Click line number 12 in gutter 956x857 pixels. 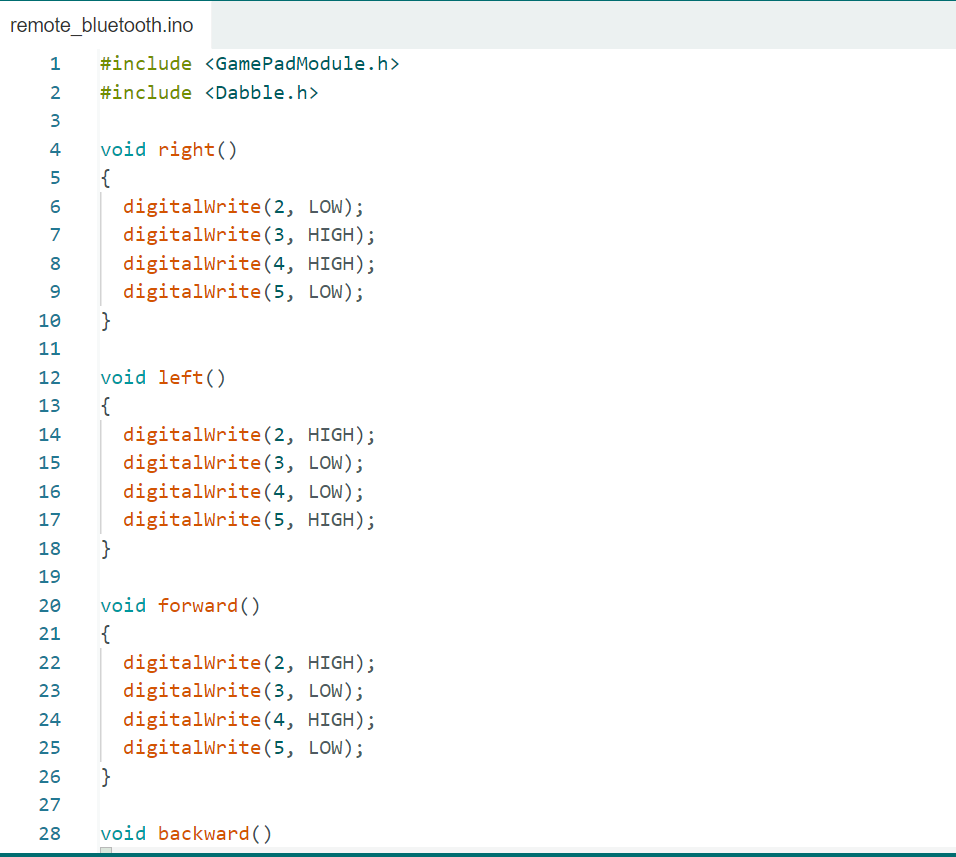[x=49, y=377]
